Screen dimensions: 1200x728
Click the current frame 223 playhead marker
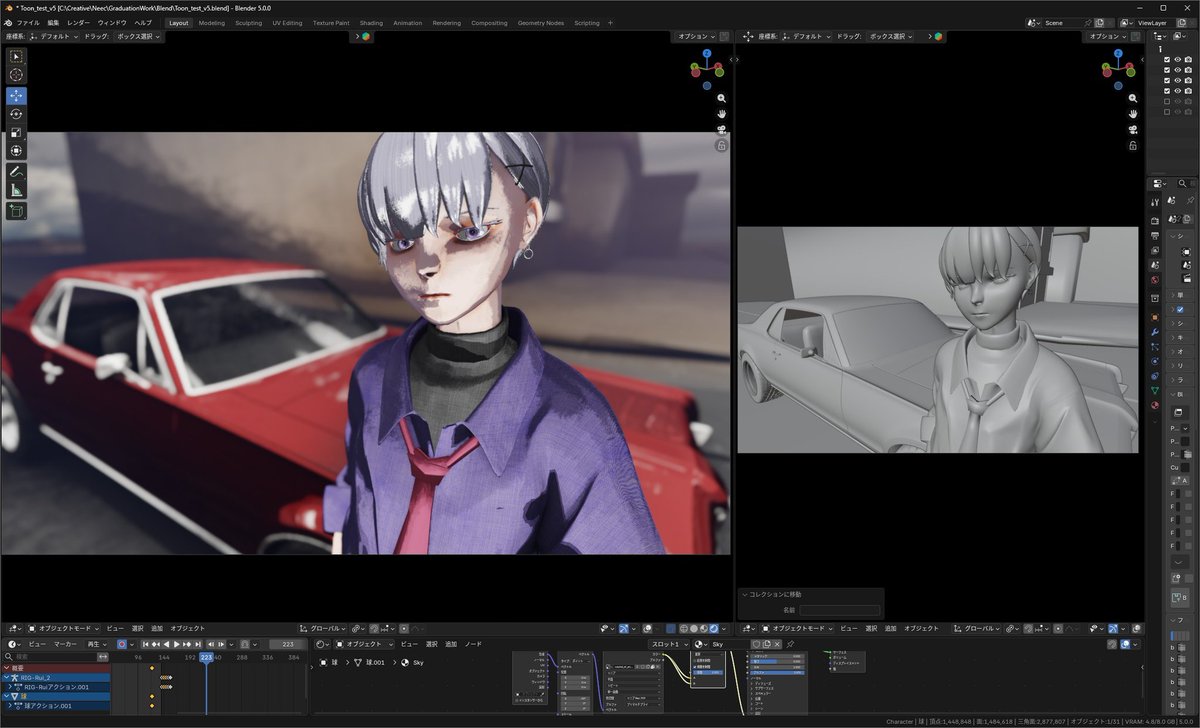206,657
